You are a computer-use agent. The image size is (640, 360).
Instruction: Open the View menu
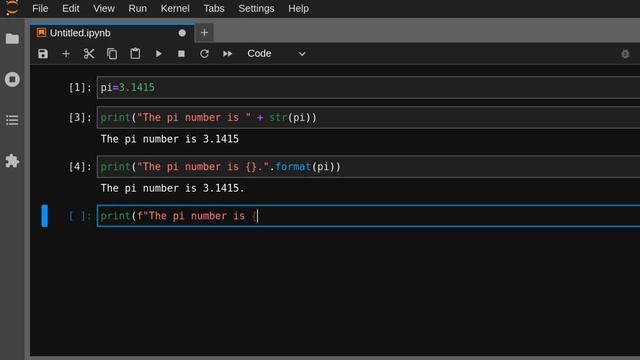(104, 8)
